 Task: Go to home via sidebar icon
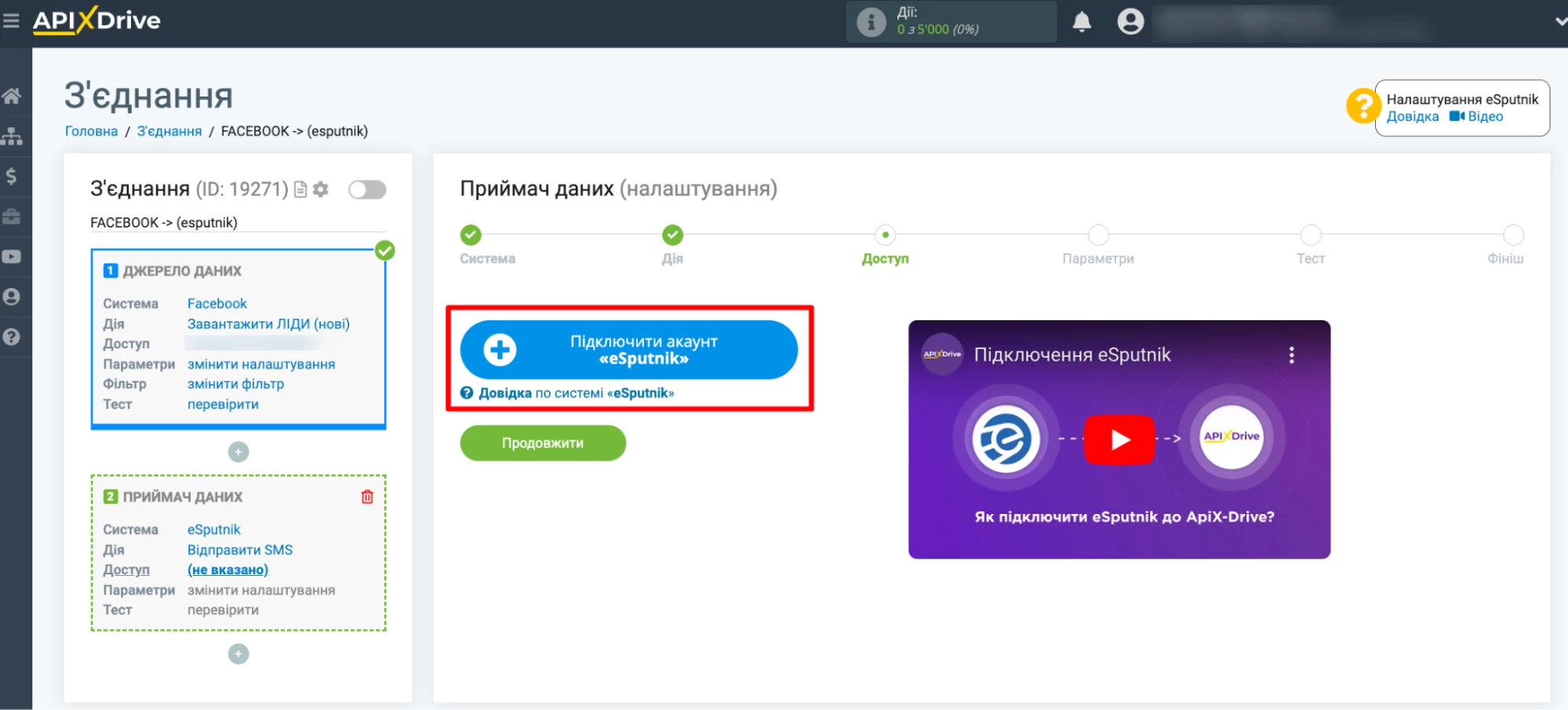click(11, 96)
